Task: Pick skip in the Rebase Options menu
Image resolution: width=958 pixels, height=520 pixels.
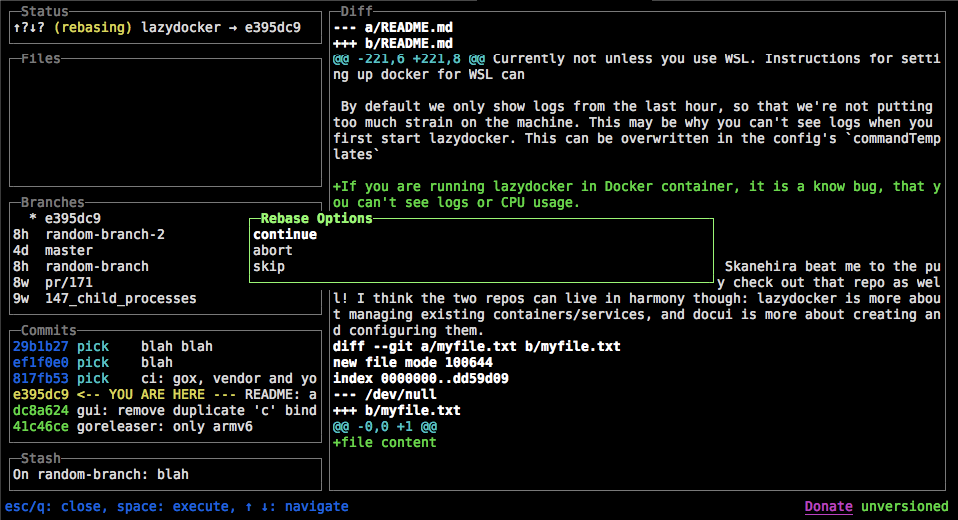Action: click(x=481, y=266)
